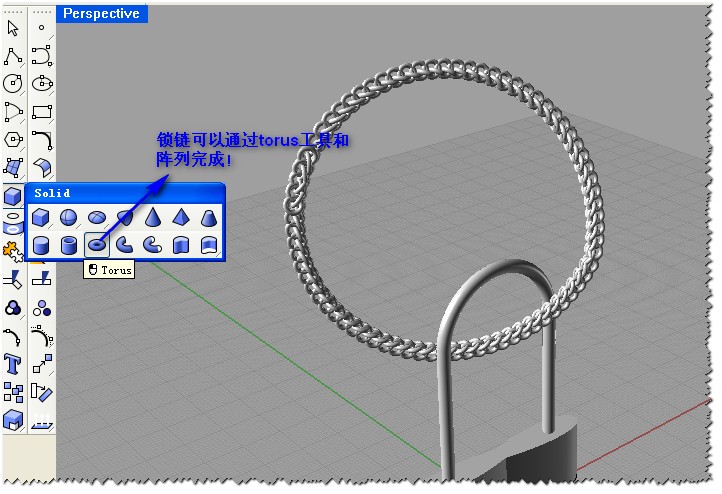
Task: Click the Torus tool in Solid flyout
Action: pyautogui.click(x=97, y=245)
